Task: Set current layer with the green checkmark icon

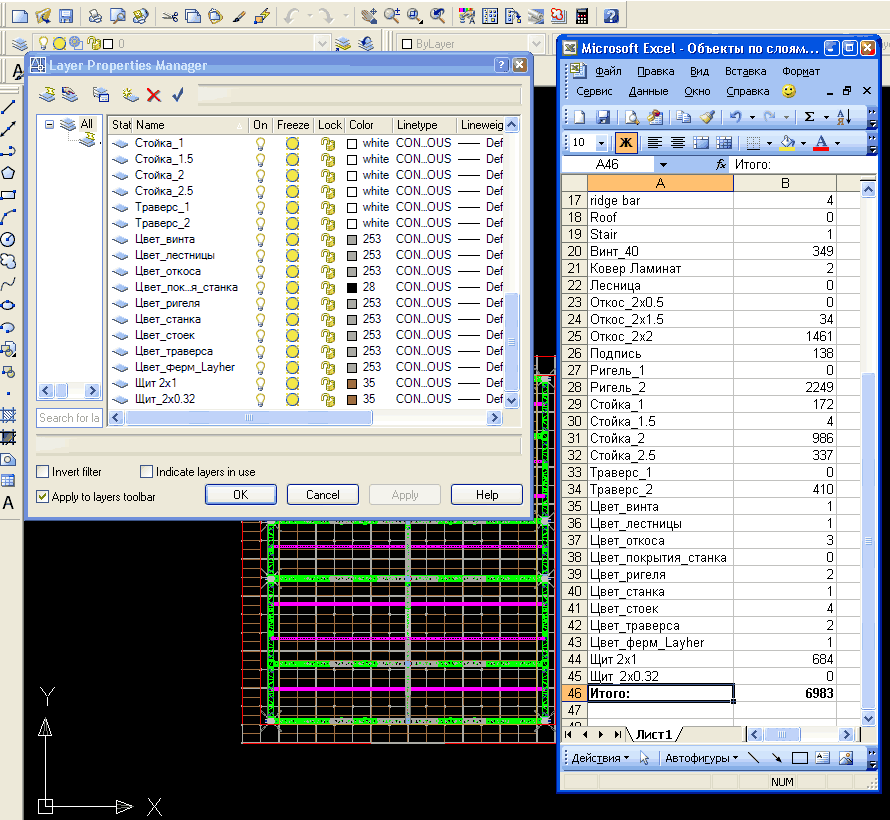Action: point(177,94)
